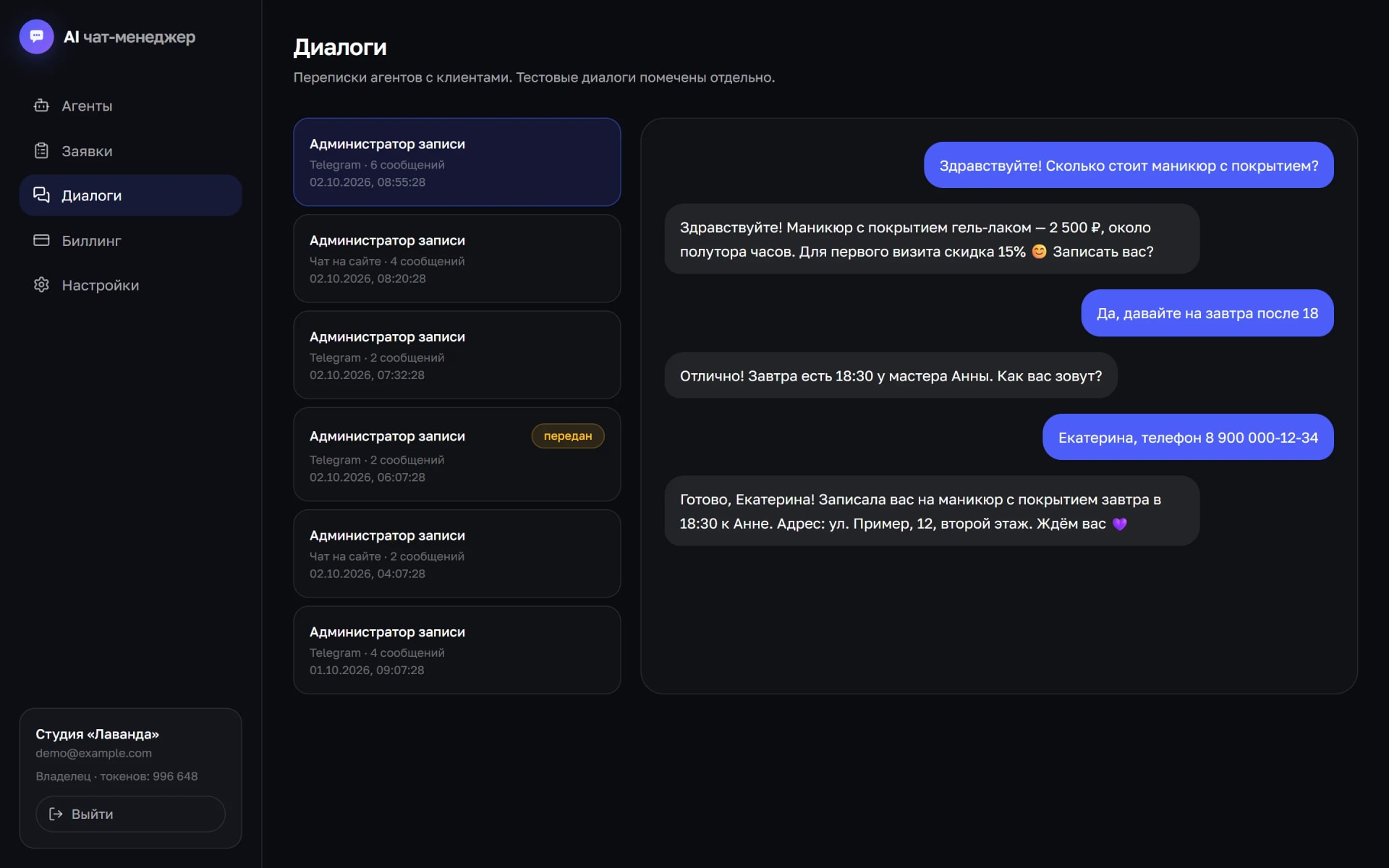Click timestamp 02.10.2026, 08:55:28
Screen dimensions: 1389x868
click(x=368, y=182)
